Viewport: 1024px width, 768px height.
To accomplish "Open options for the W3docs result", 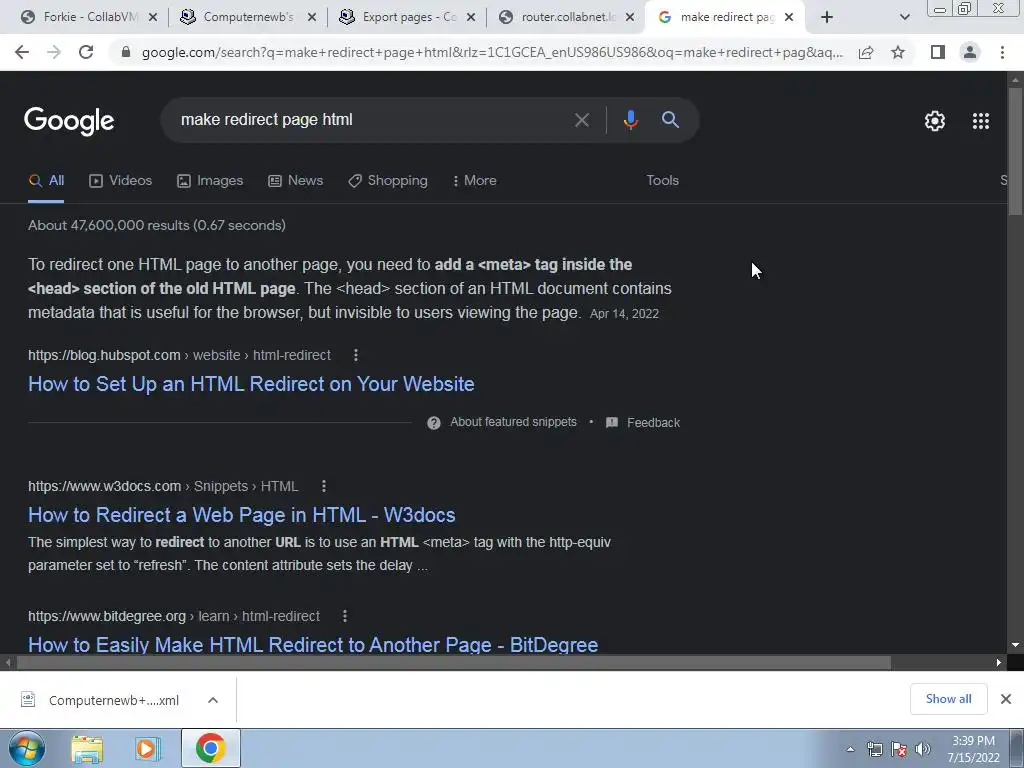I will 324,486.
